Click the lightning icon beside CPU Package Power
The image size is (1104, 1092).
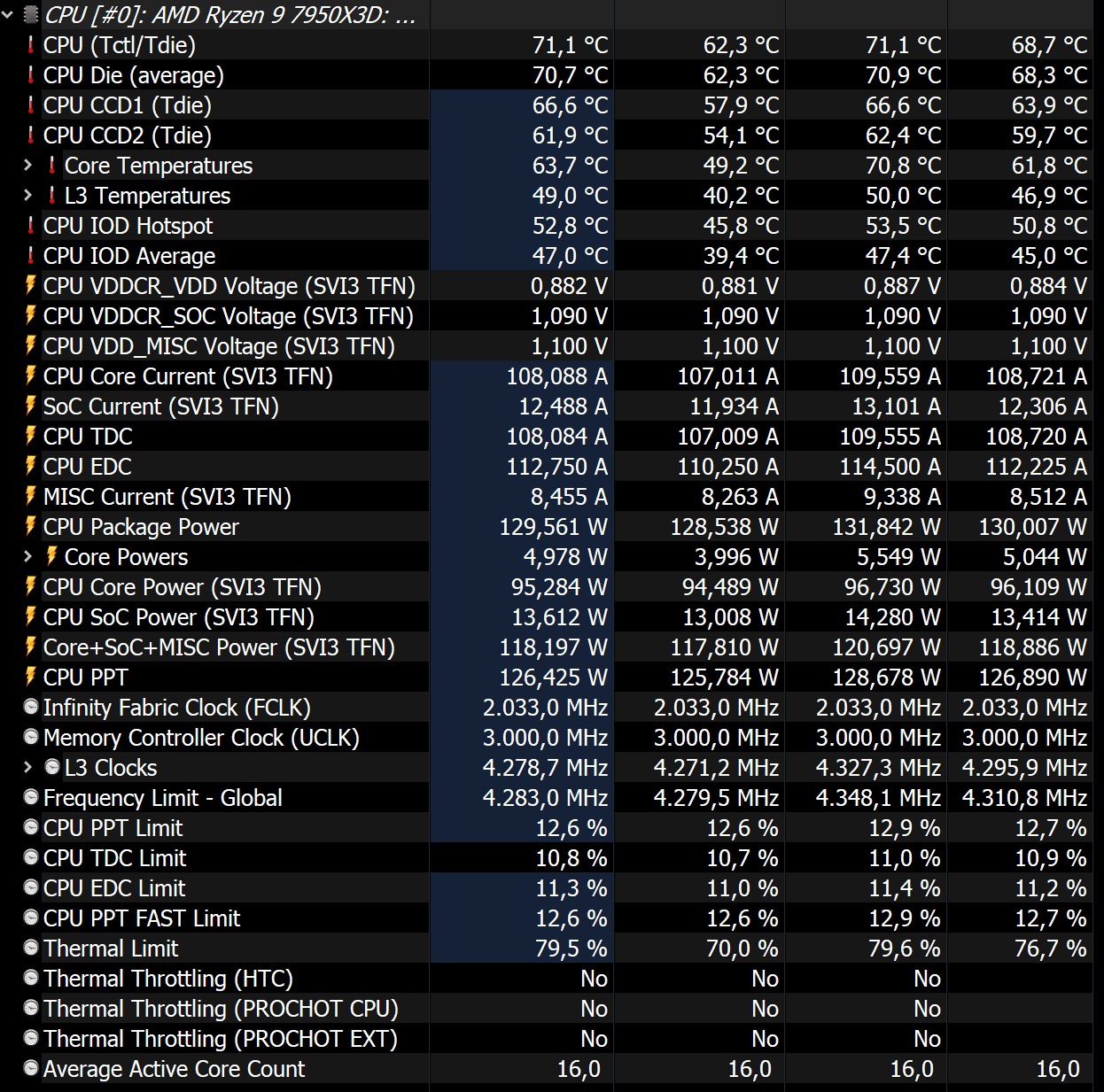[x=31, y=525]
